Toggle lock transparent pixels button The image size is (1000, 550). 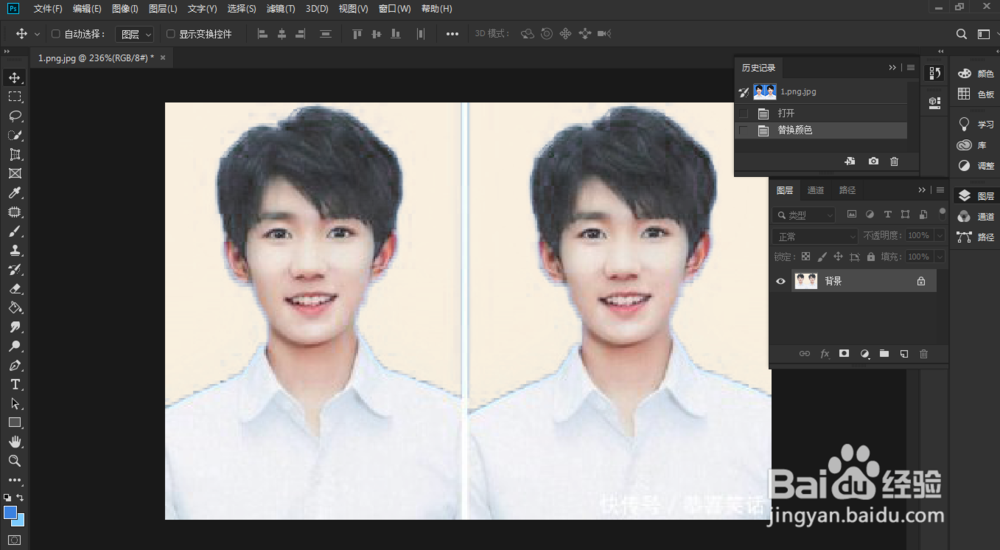806,256
